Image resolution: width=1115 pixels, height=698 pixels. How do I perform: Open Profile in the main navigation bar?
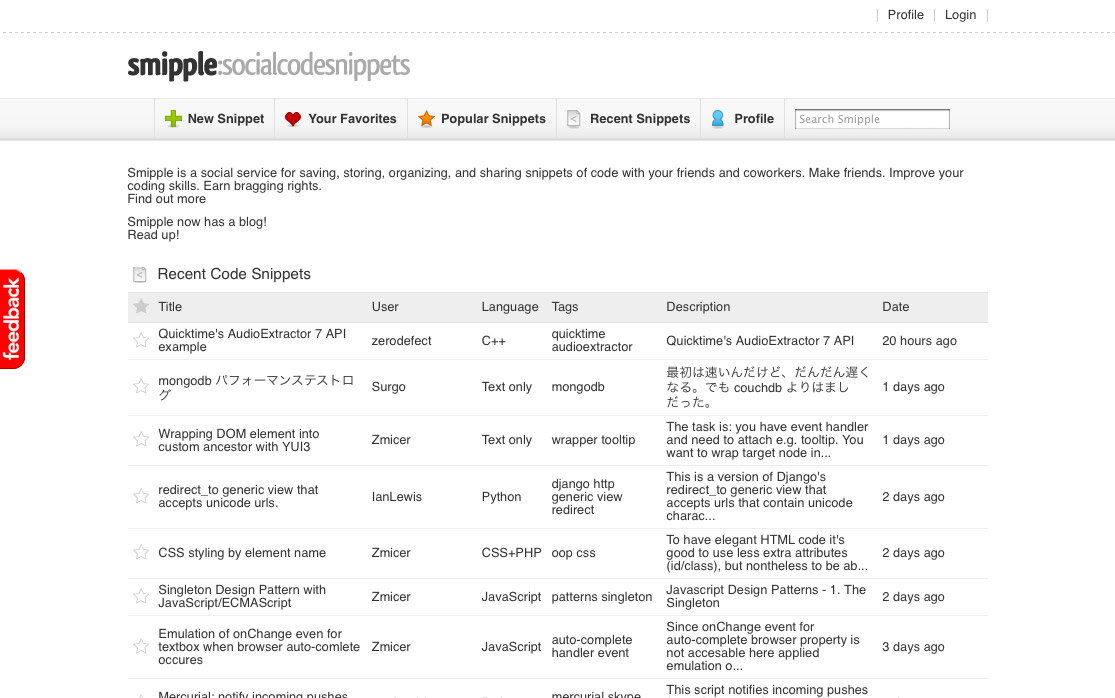(742, 119)
